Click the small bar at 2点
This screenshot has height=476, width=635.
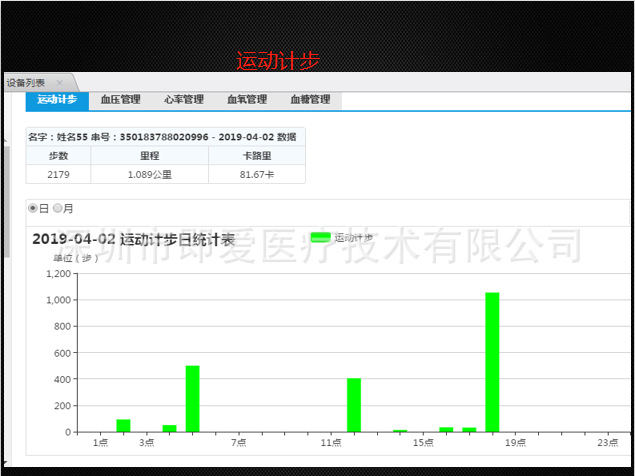[x=124, y=425]
